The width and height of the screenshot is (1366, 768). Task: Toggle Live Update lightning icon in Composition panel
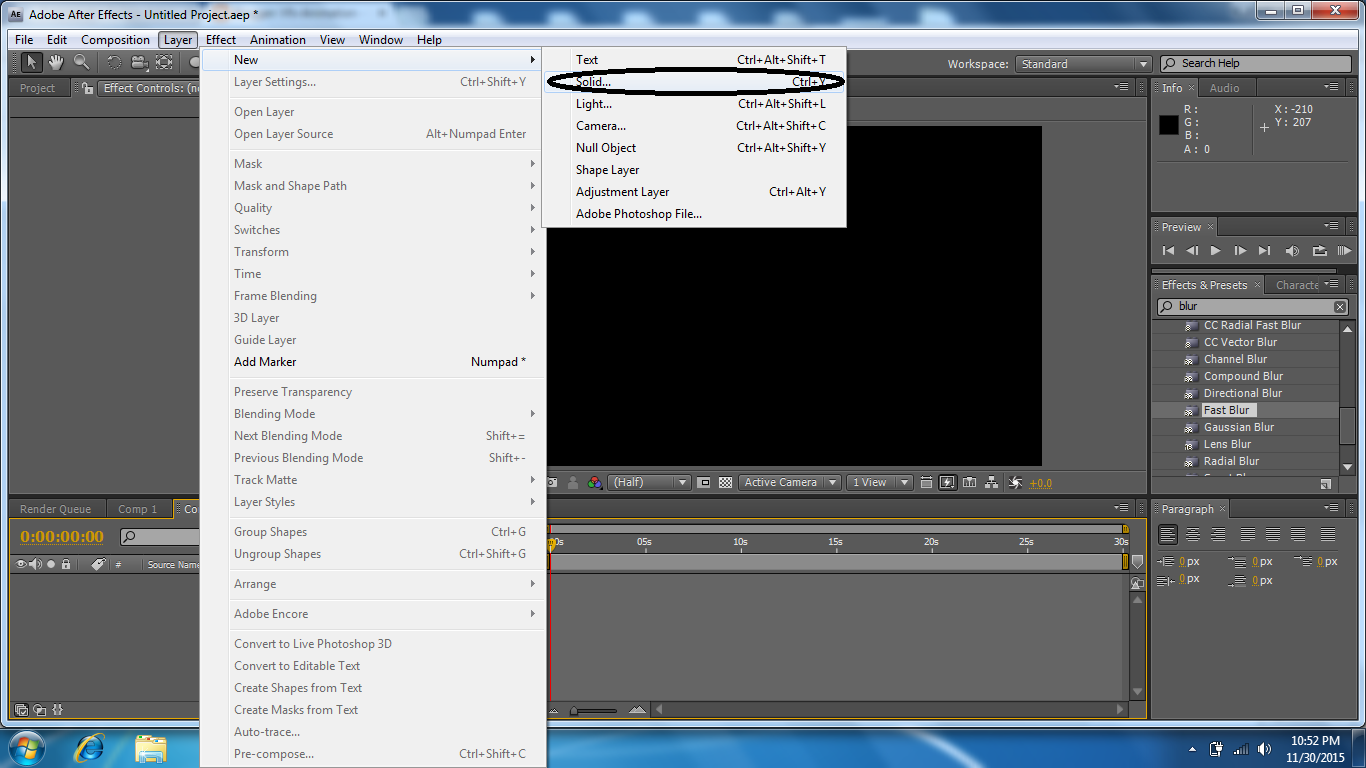coord(947,482)
